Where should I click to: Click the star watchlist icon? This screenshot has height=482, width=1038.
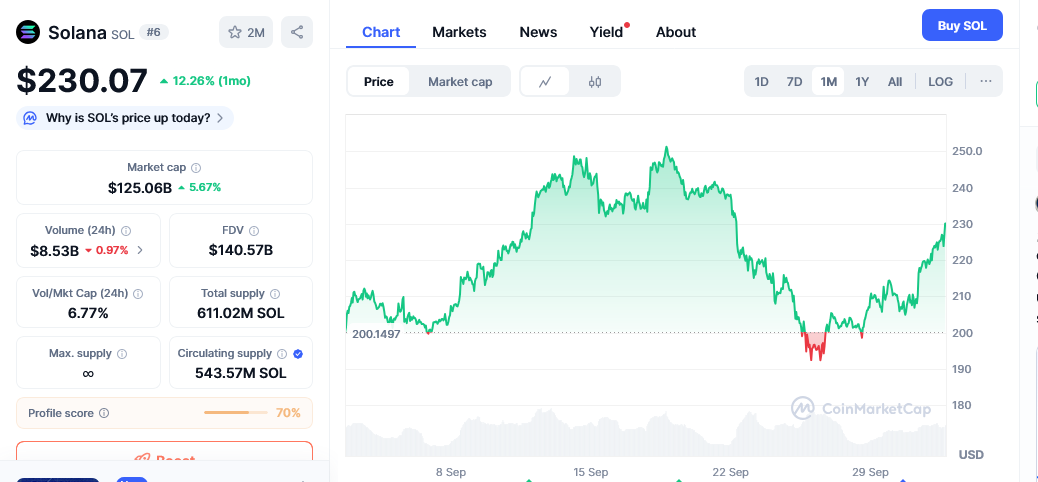235,33
